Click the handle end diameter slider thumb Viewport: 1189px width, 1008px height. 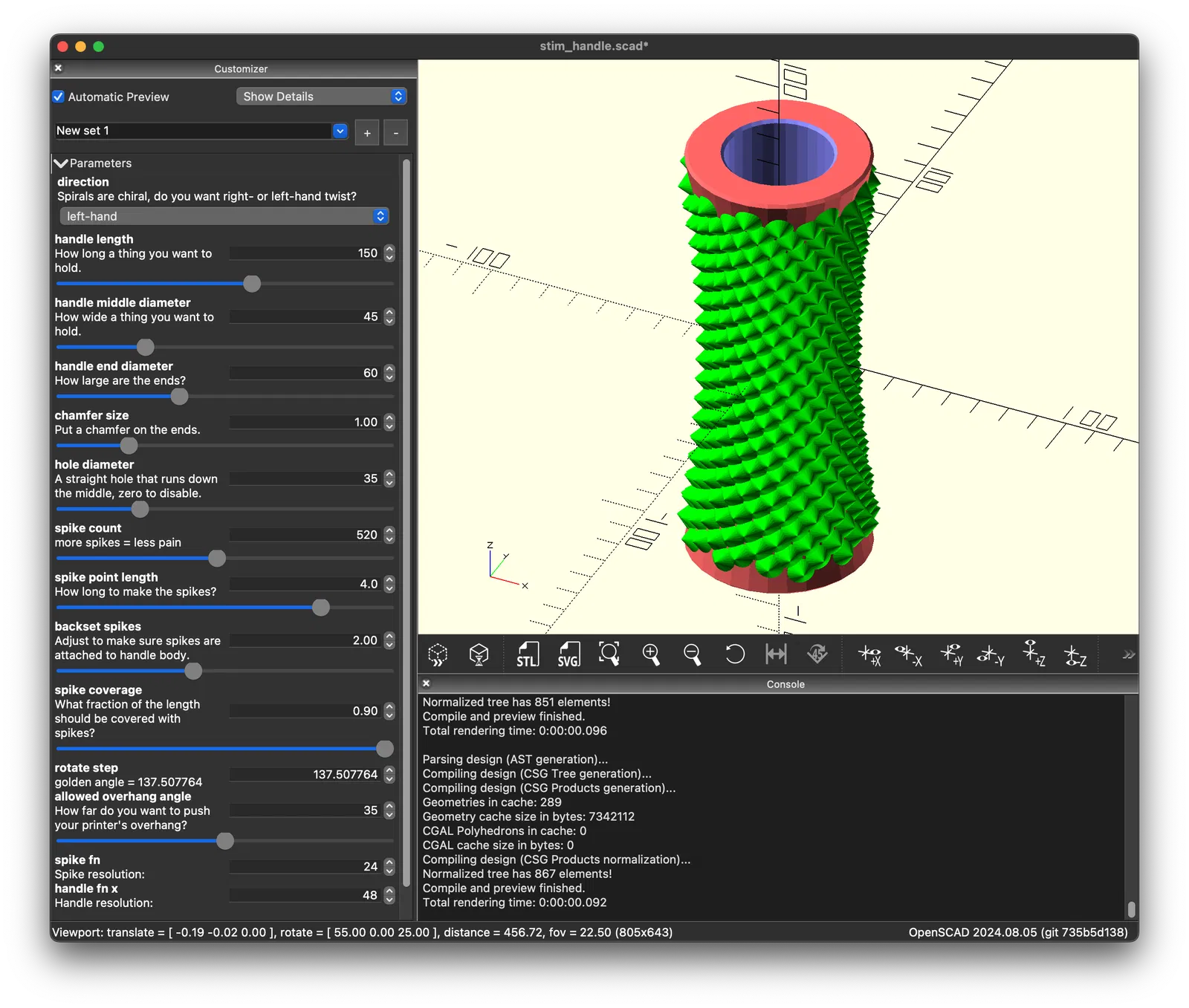tap(179, 397)
